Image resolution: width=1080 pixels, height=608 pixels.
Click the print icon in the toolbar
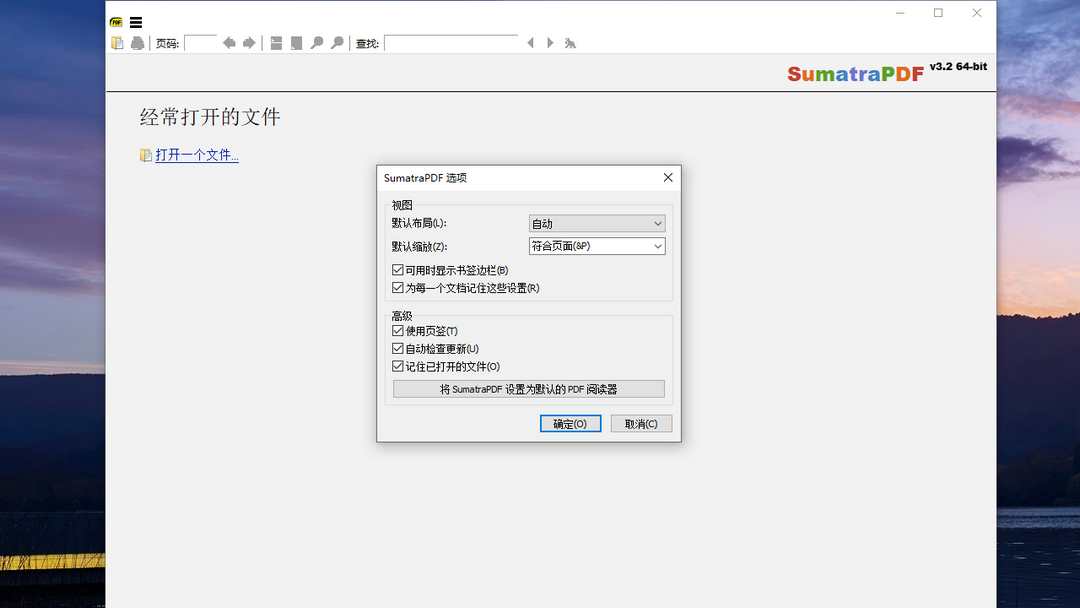click(x=138, y=42)
